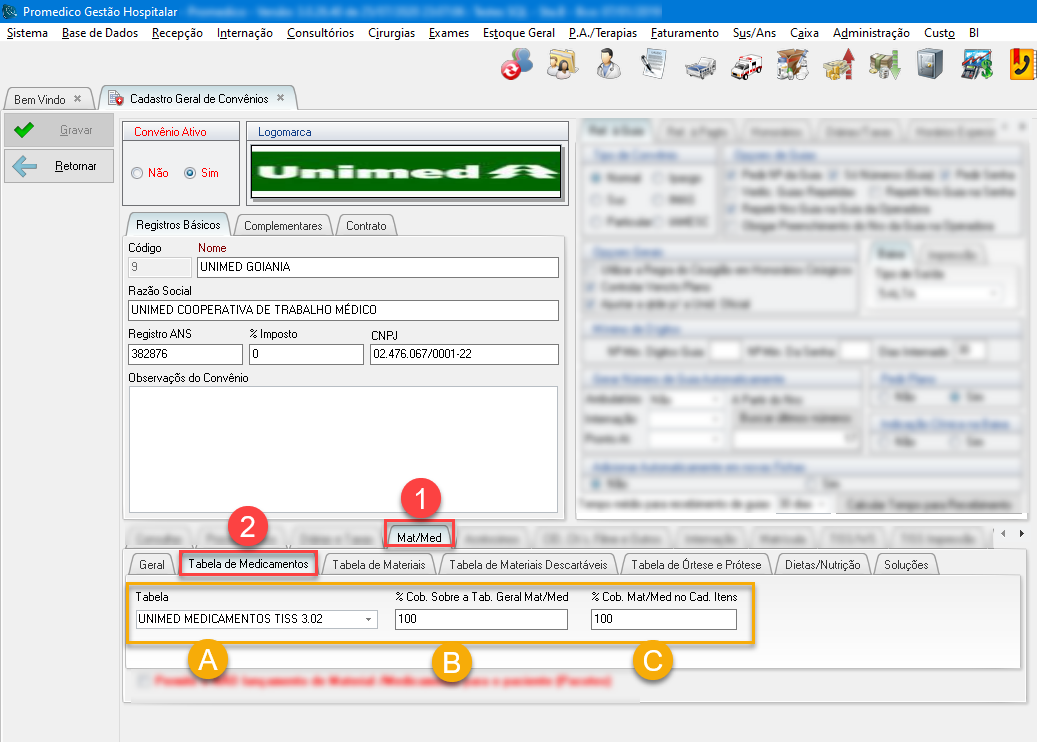Open the Complementares tab
The width and height of the screenshot is (1037, 742).
[283, 226]
